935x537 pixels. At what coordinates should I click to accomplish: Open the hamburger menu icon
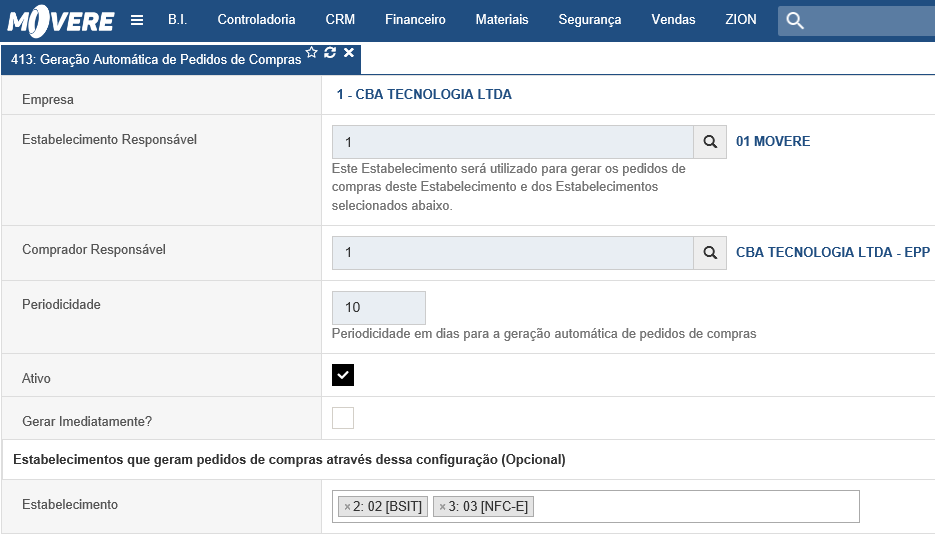[137, 20]
